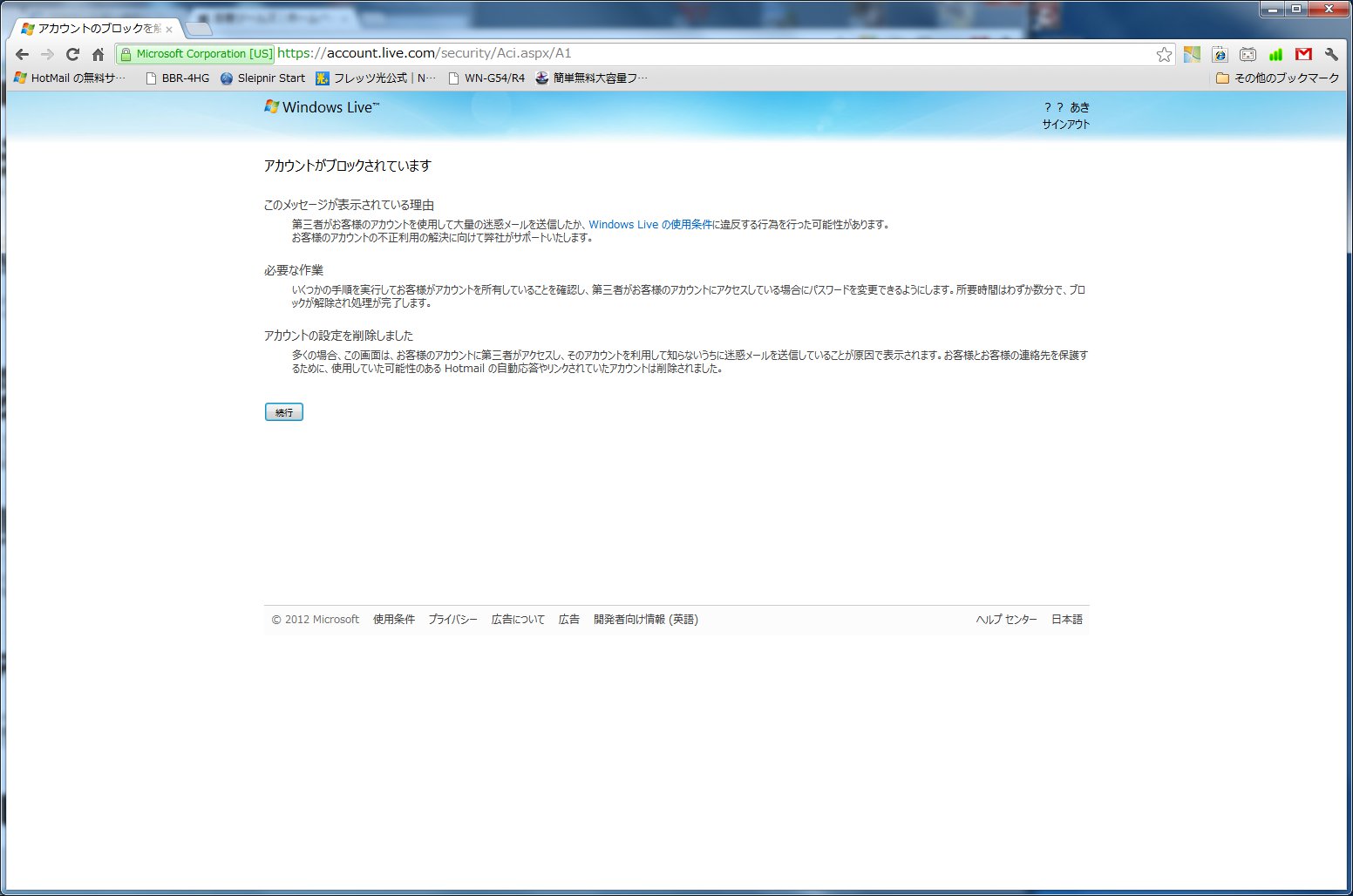Open the ヘルプ センター link

pyautogui.click(x=1006, y=620)
